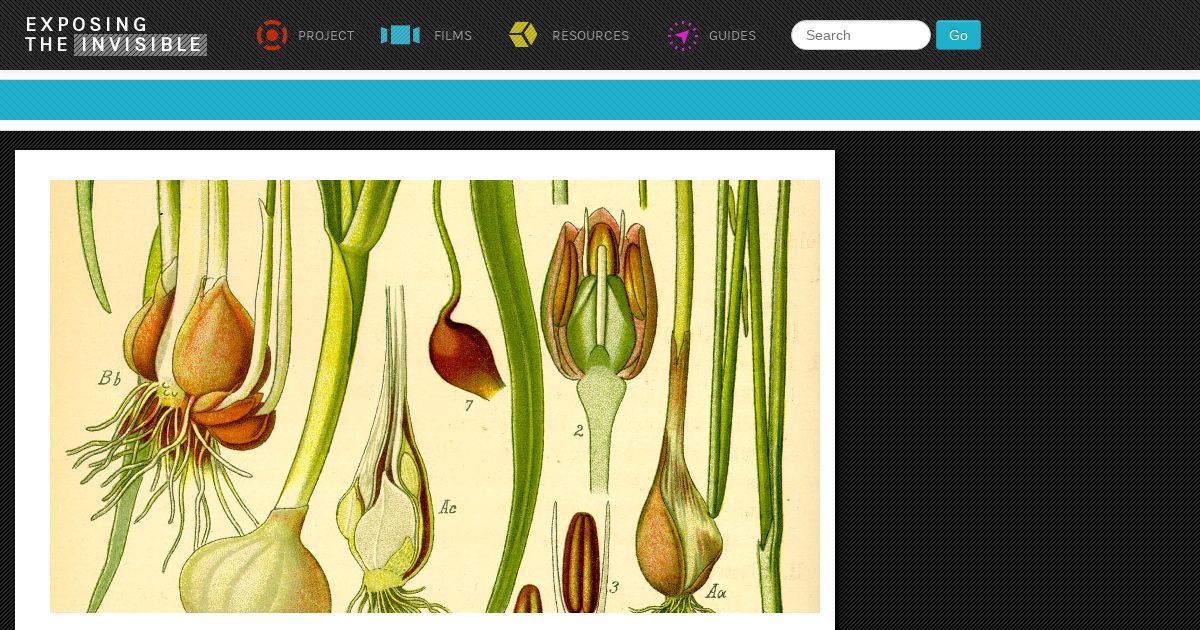Focus the Search input field
This screenshot has height=630, width=1200.
[x=861, y=35]
